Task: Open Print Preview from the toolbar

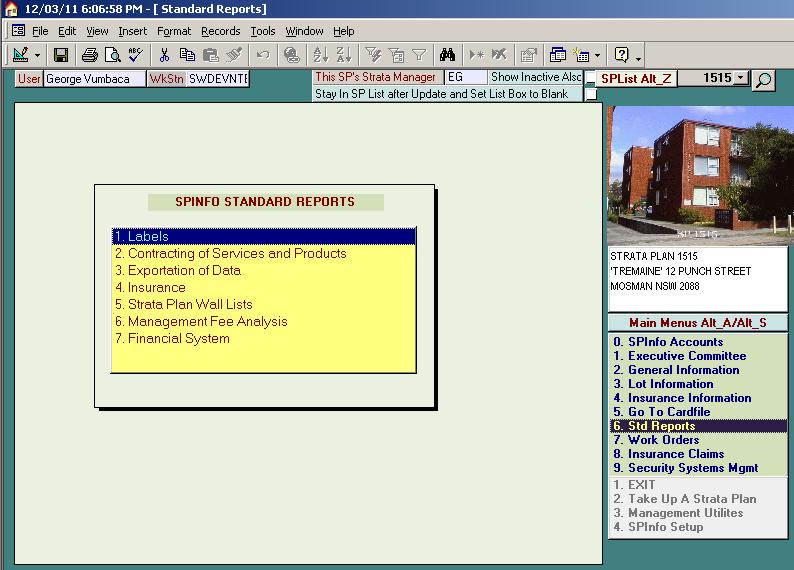Action: click(x=111, y=55)
